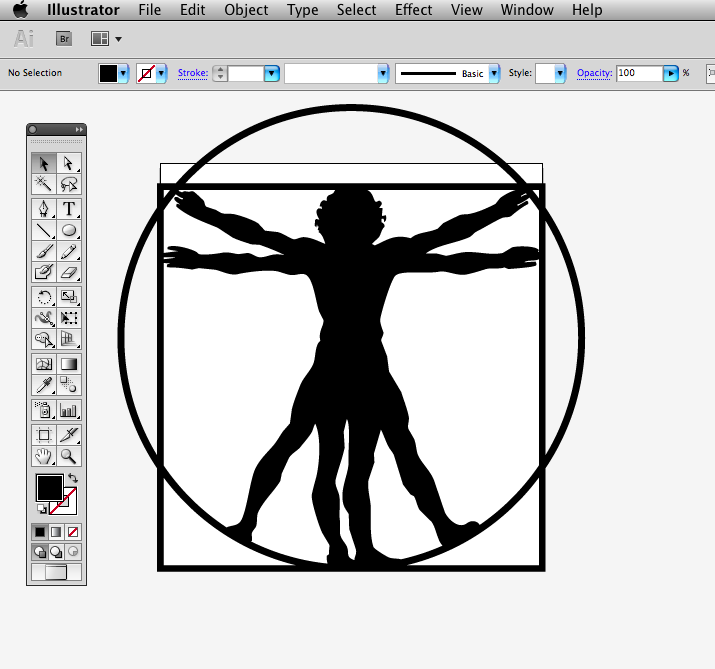
Task: Swap fill and stroke colors arrow
Action: coord(73,478)
